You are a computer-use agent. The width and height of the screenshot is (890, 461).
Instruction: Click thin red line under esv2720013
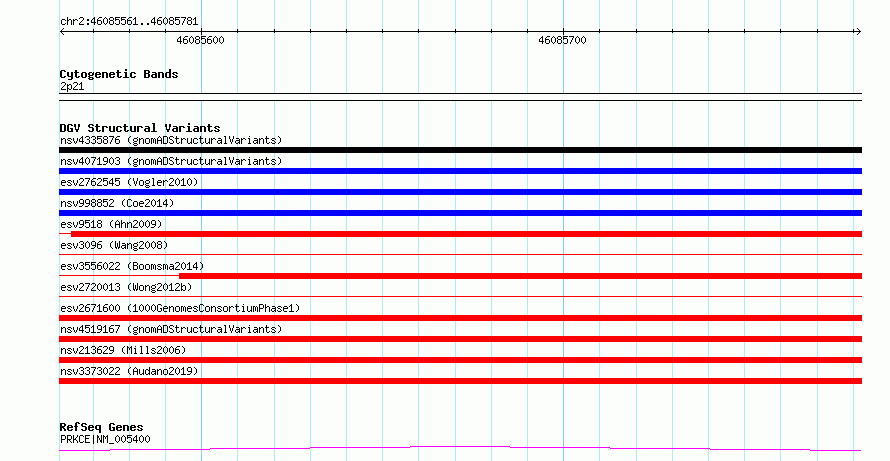460,296
